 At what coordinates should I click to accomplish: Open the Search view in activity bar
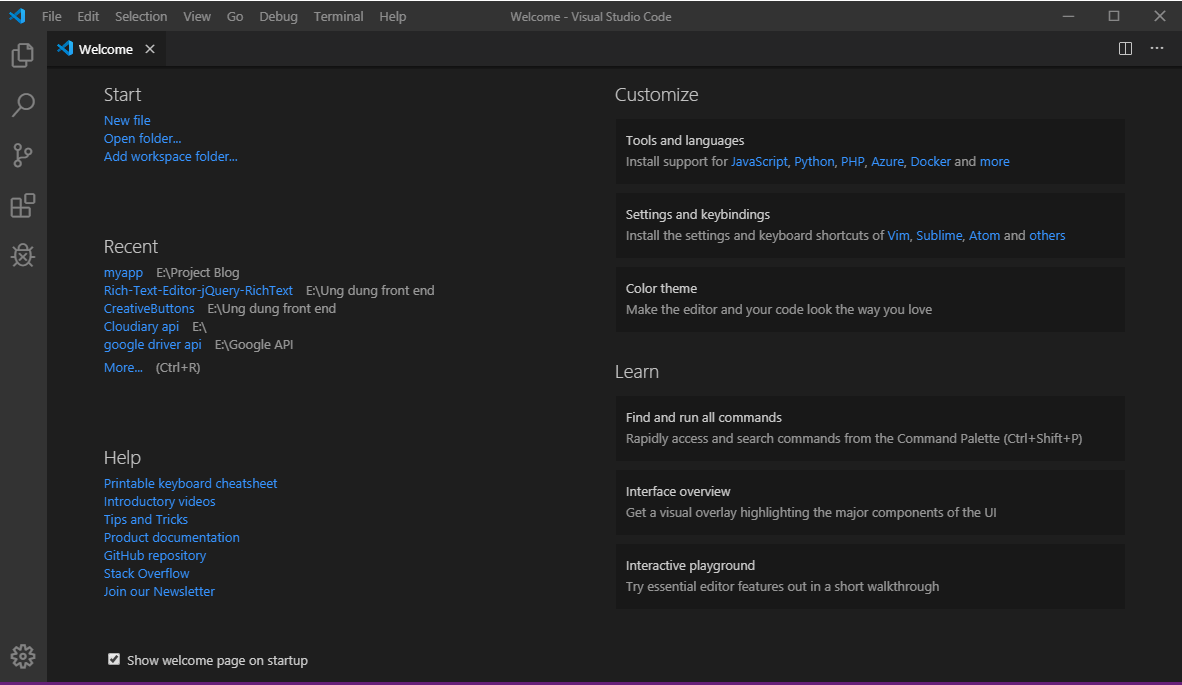click(x=23, y=105)
